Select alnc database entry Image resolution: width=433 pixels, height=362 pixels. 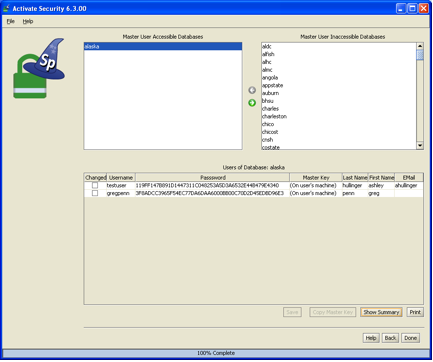point(339,70)
